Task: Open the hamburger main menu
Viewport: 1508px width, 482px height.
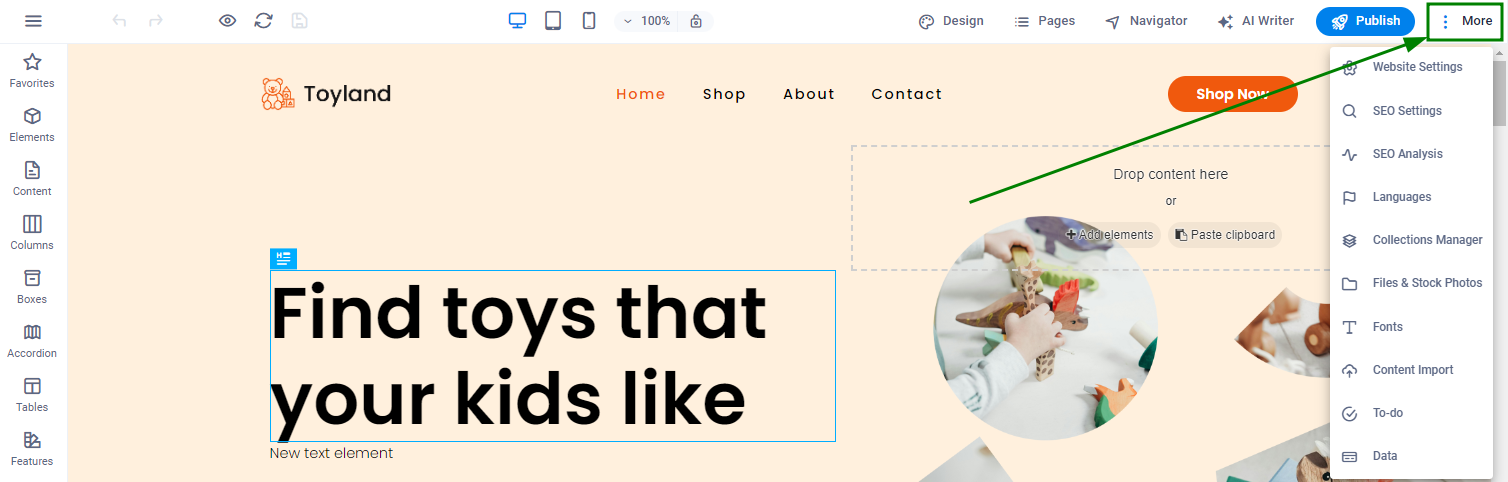Action: (x=33, y=21)
